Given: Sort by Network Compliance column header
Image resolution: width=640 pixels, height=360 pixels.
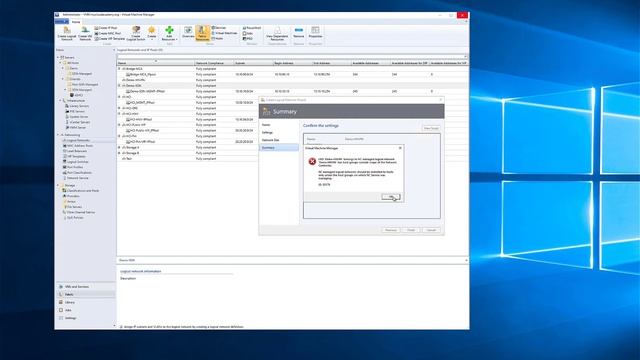Looking at the screenshot, I should [214, 63].
